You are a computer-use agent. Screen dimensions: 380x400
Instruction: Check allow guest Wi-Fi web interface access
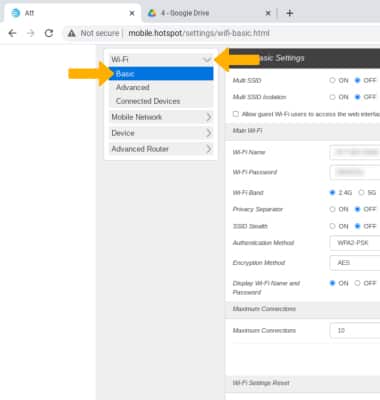click(x=236, y=114)
